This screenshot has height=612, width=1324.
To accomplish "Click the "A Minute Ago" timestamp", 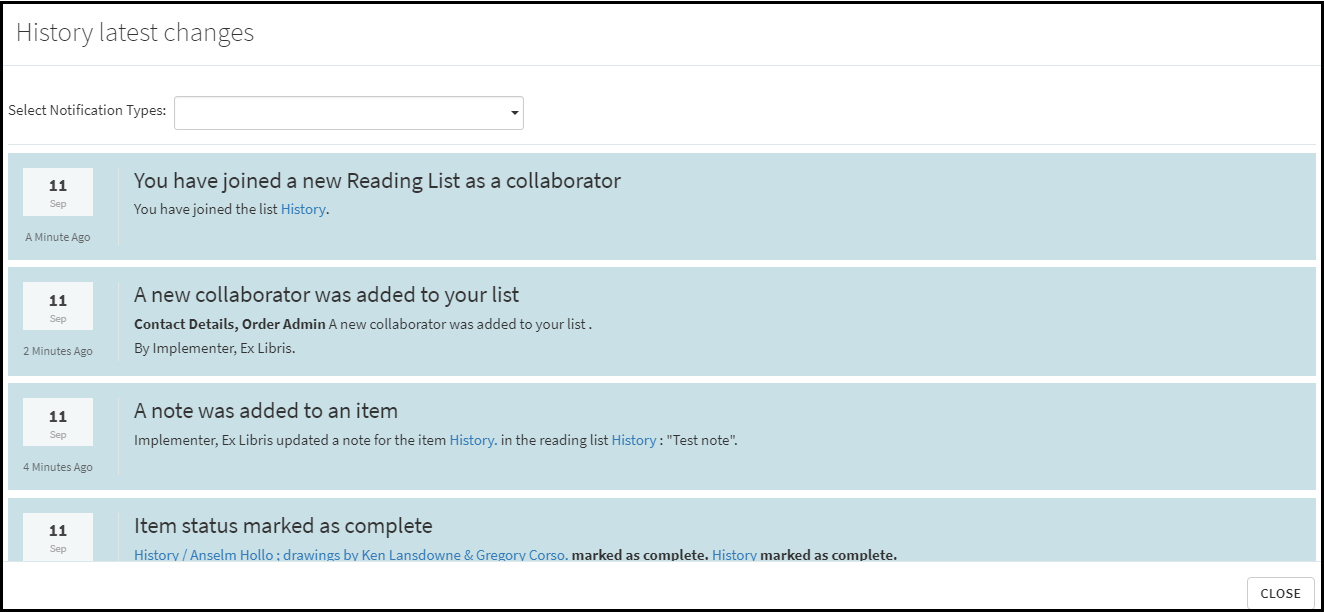I will click(58, 237).
